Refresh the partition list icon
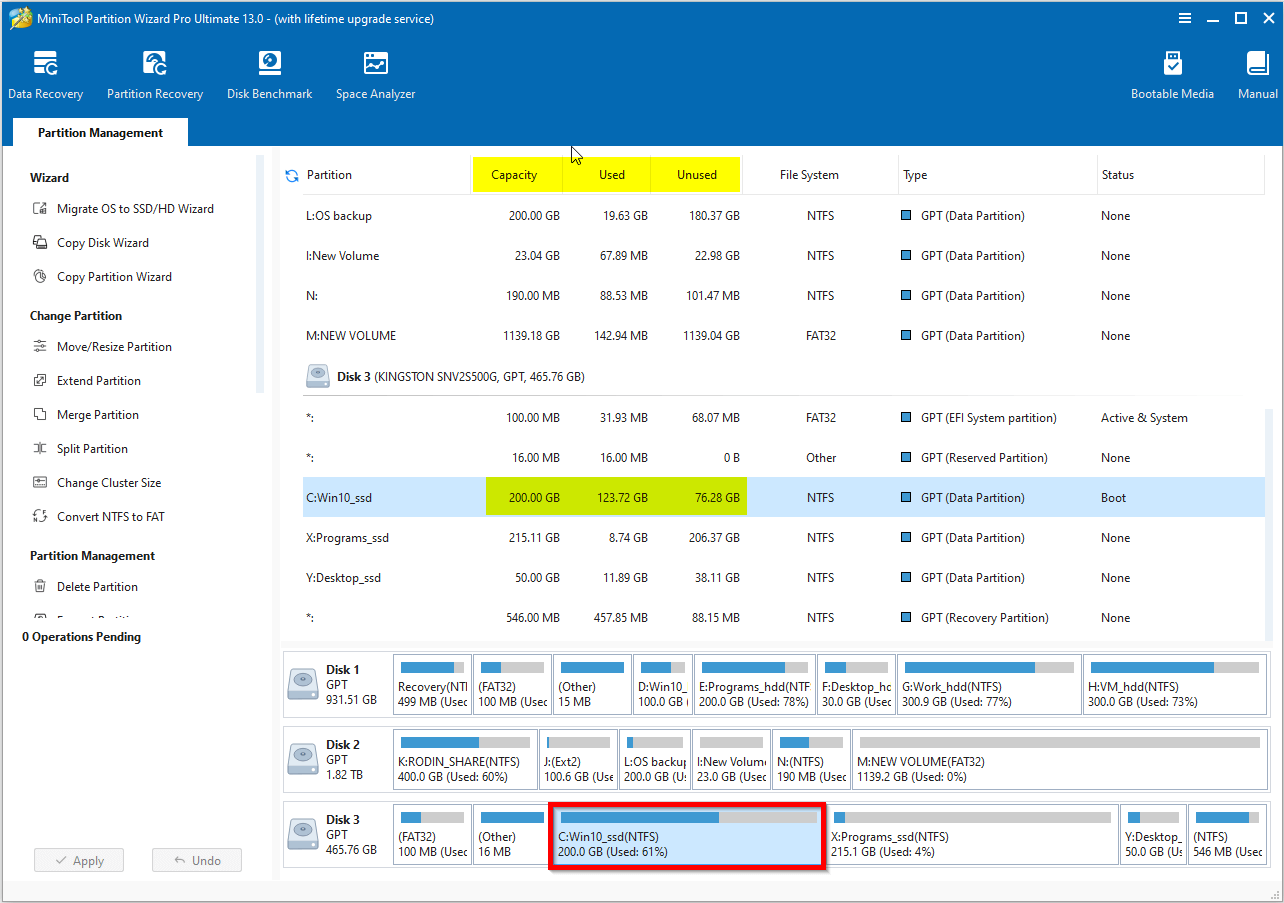 292,175
